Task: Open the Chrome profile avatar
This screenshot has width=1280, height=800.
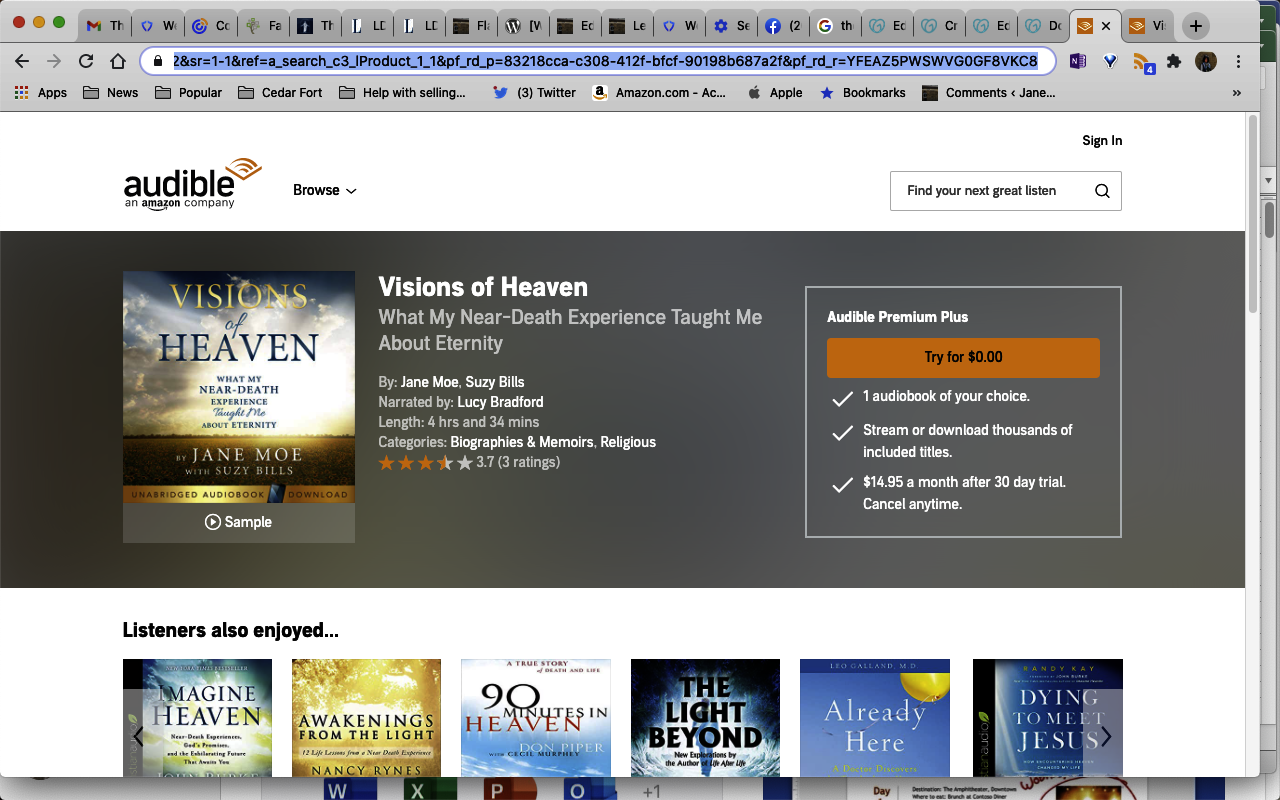Action: [x=1206, y=61]
